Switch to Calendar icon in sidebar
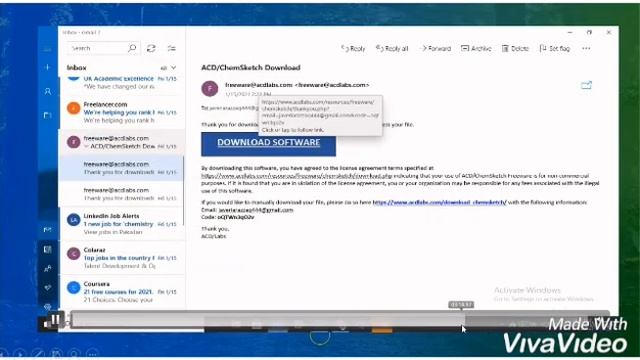Image resolution: width=640 pixels, height=360 pixels. pos(48,249)
